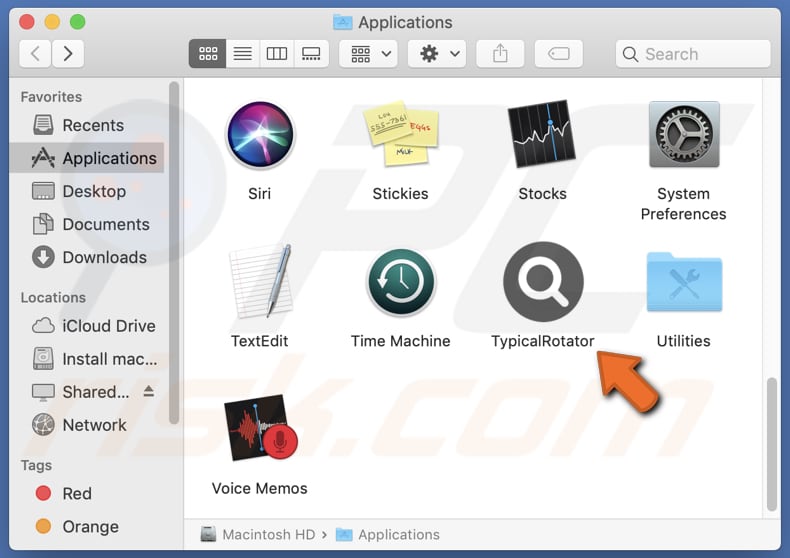Viewport: 790px width, 558px height.
Task: Zoom the window with green button
Action: 78,22
